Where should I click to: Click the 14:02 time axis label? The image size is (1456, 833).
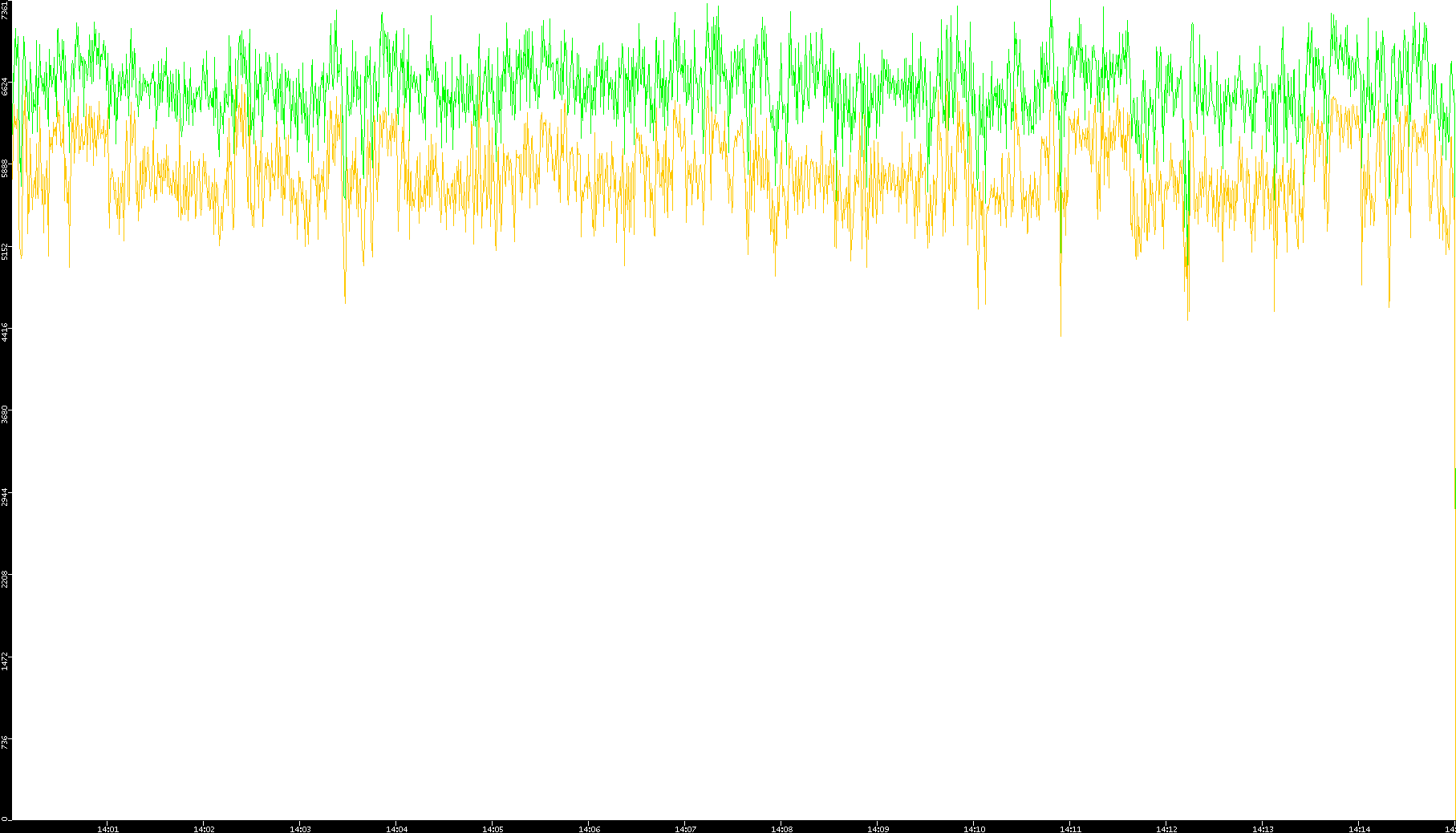tap(204, 829)
